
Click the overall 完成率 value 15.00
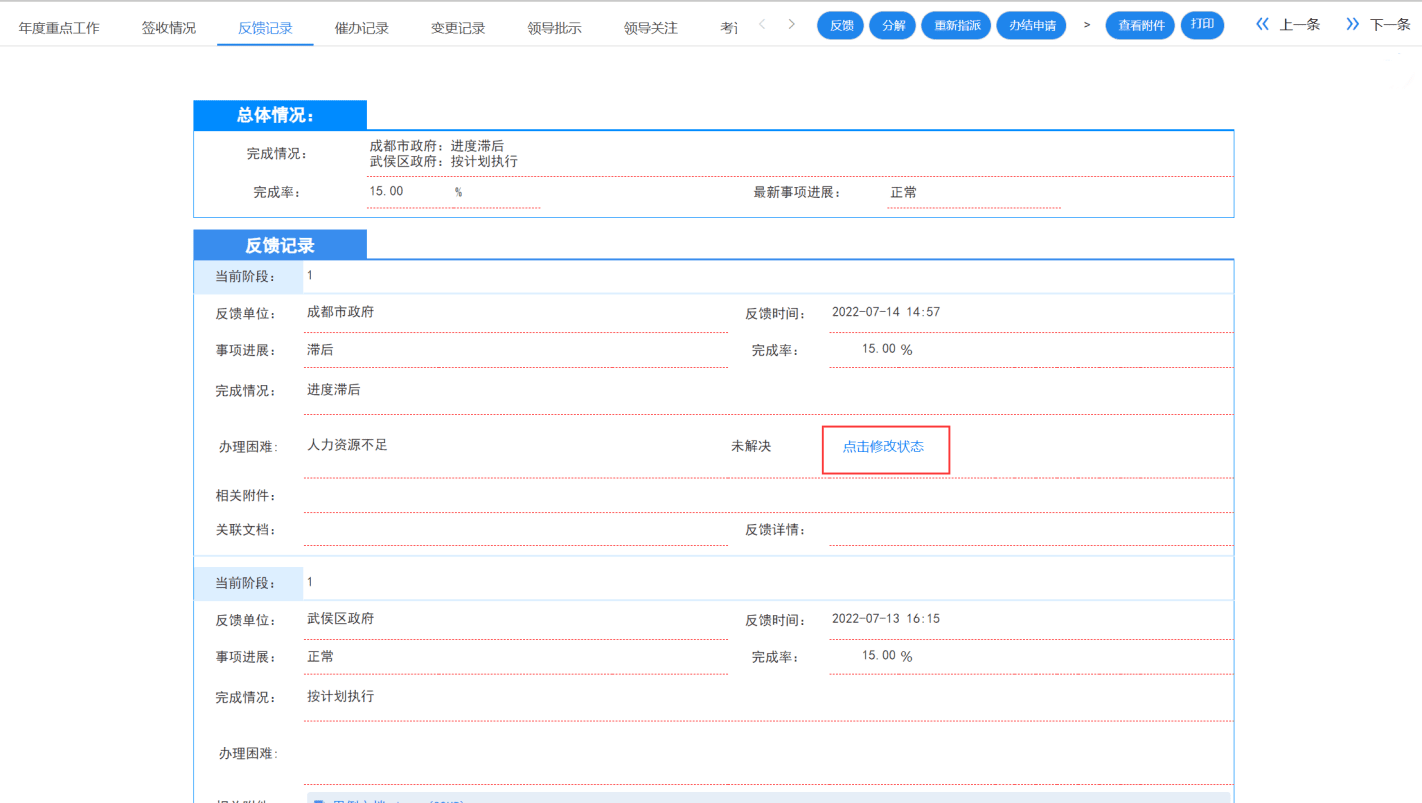pyautogui.click(x=386, y=191)
